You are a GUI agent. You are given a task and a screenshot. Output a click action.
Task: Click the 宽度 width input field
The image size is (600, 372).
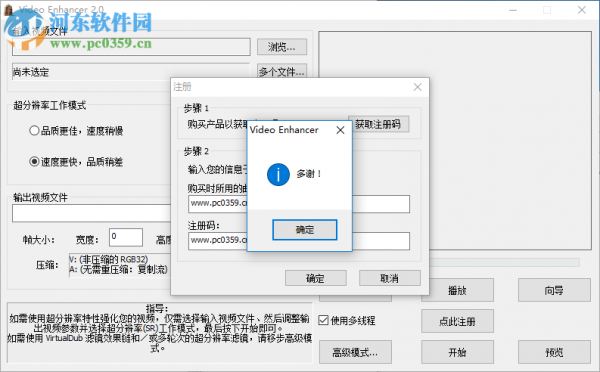pos(126,237)
